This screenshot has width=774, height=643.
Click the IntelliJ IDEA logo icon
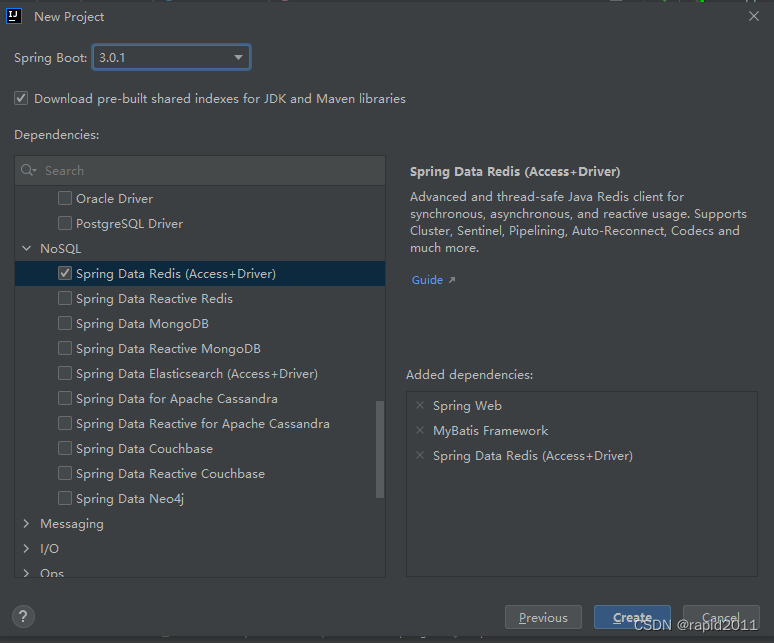coord(13,16)
